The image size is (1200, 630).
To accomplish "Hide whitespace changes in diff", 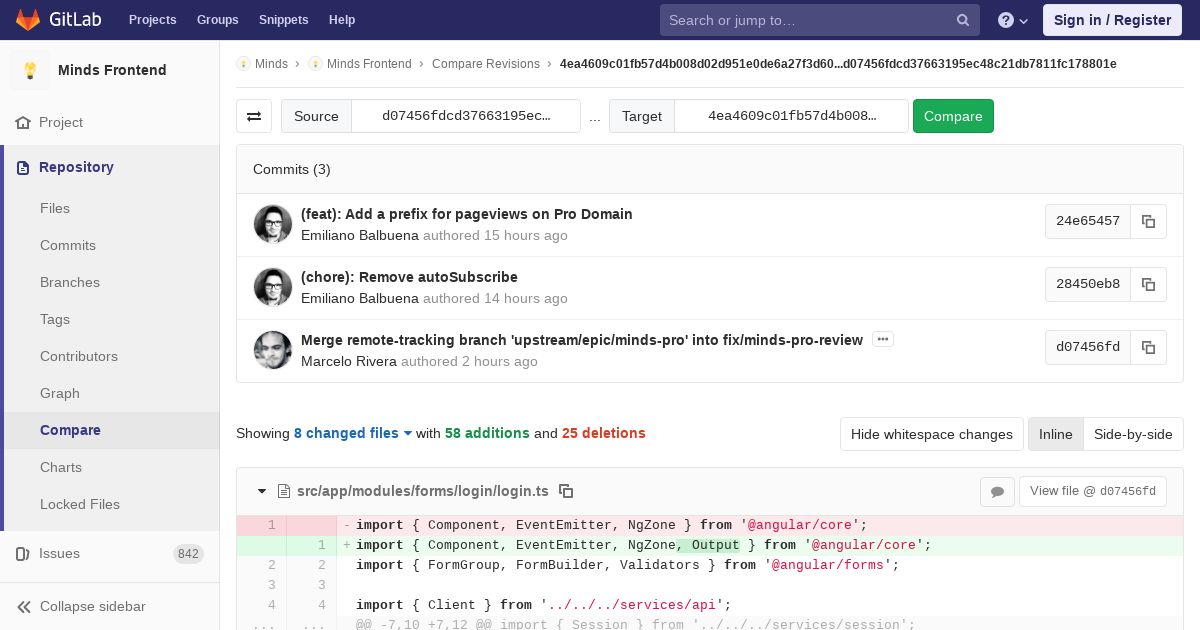I will [x=931, y=434].
